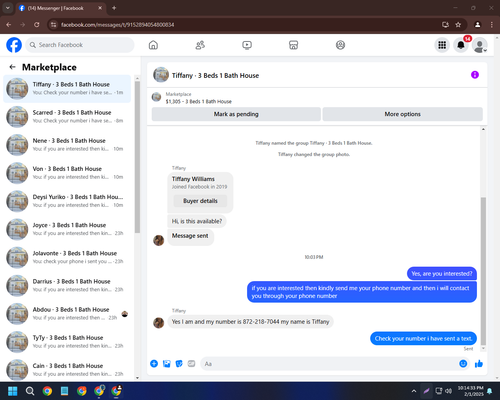Click the chat window vertical scrollbar
The height and width of the screenshot is (400, 500).
483,271
